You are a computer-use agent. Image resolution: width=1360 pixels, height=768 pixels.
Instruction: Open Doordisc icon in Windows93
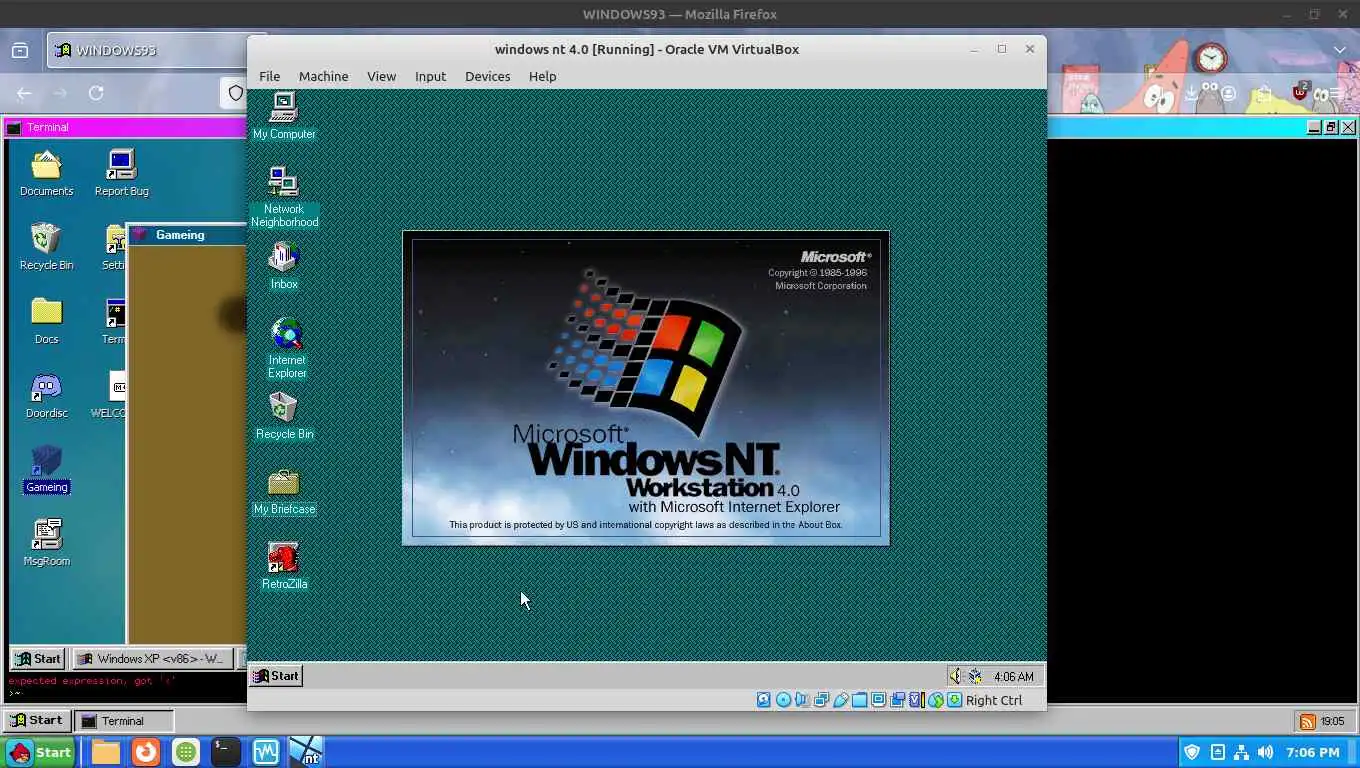click(46, 395)
